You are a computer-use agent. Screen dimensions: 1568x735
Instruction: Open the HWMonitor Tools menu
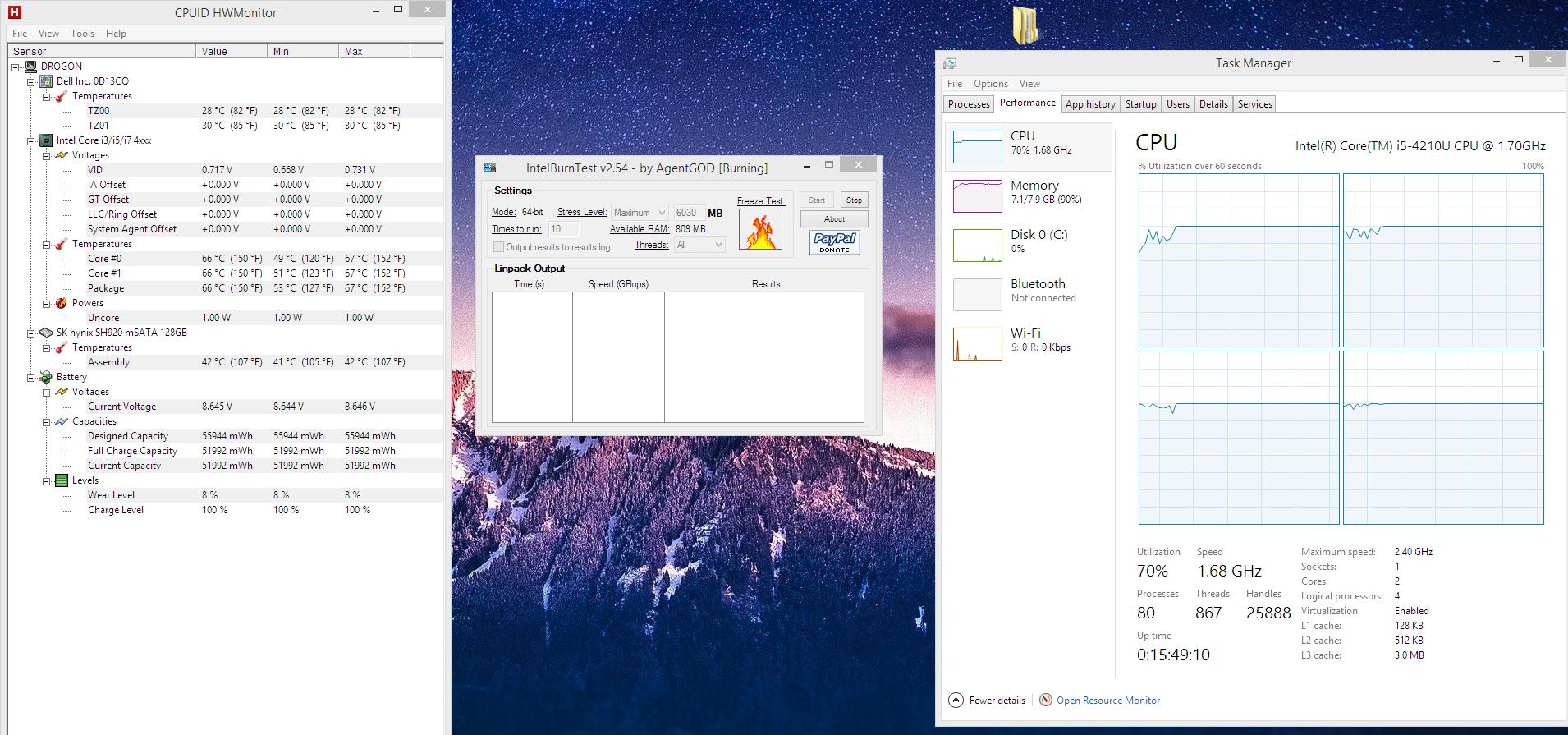(x=82, y=34)
